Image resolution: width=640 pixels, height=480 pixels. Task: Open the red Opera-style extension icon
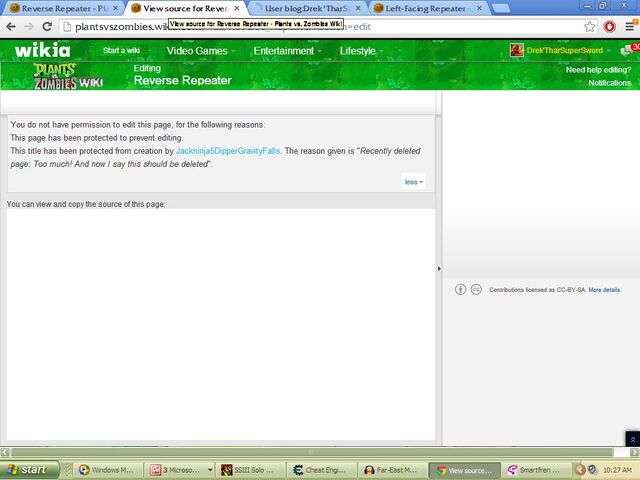609,27
